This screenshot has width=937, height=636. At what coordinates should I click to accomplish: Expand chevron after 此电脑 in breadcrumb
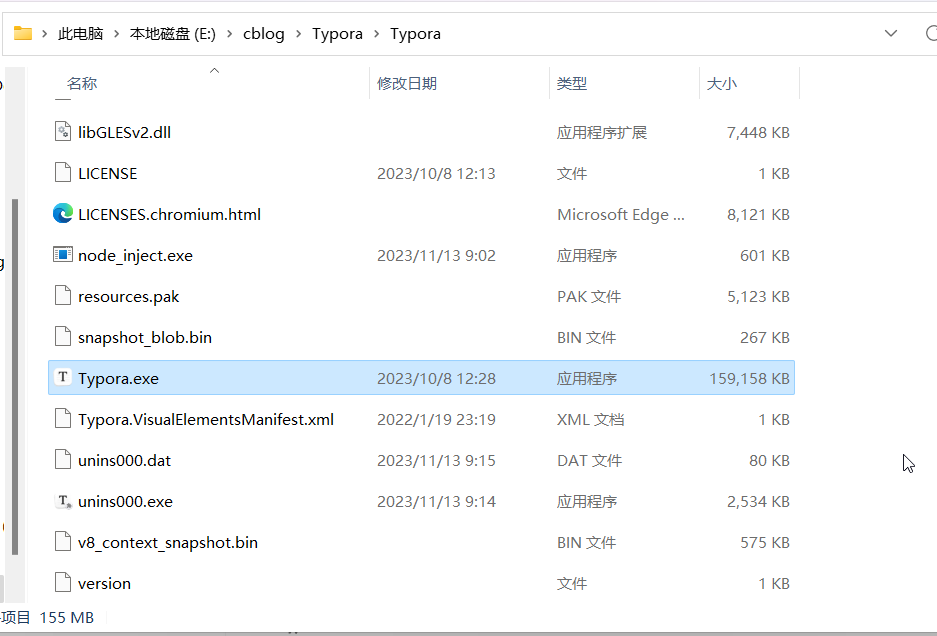(116, 34)
